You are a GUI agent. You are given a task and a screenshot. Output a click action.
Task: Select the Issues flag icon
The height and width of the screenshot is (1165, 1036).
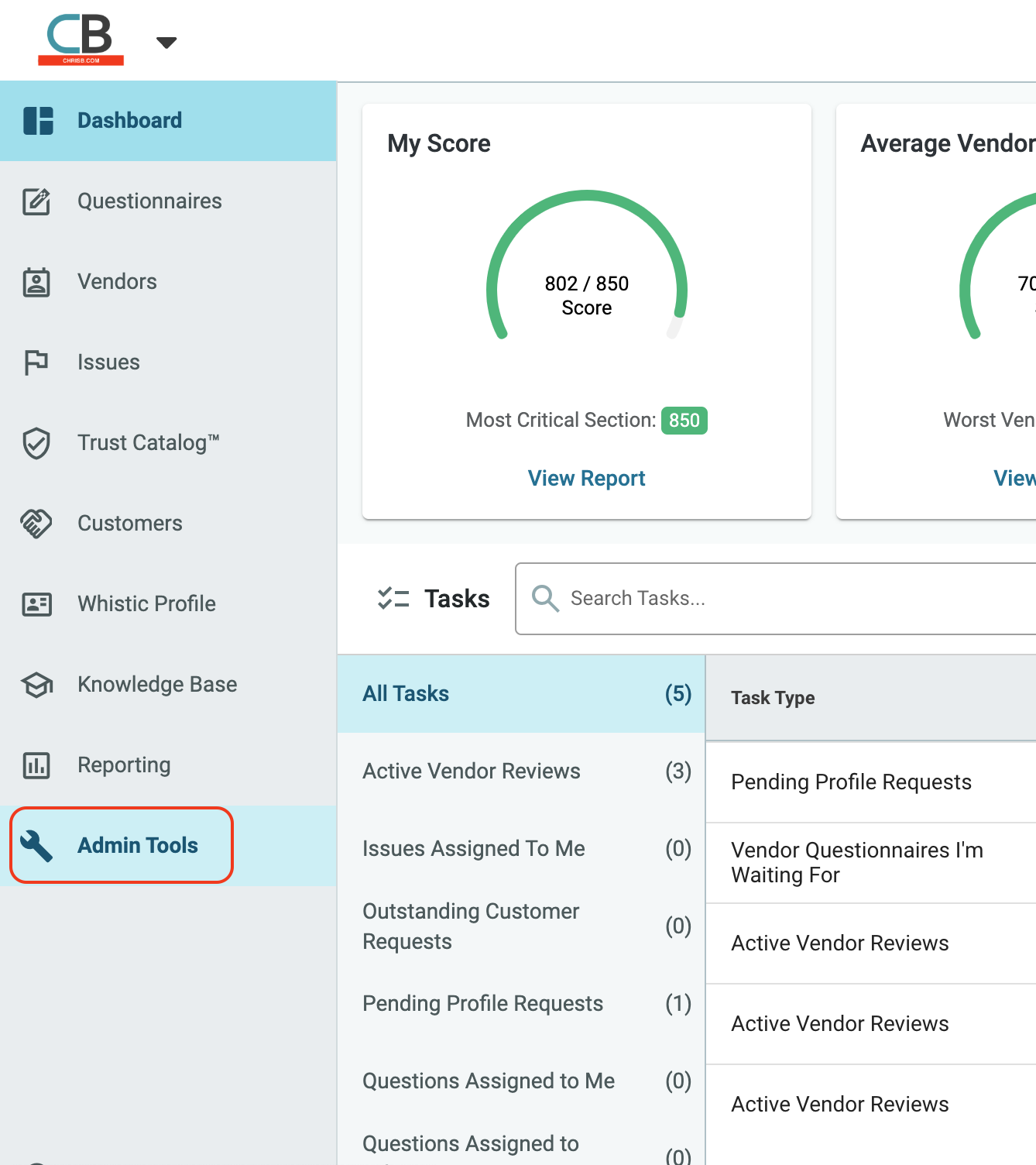pos(36,363)
